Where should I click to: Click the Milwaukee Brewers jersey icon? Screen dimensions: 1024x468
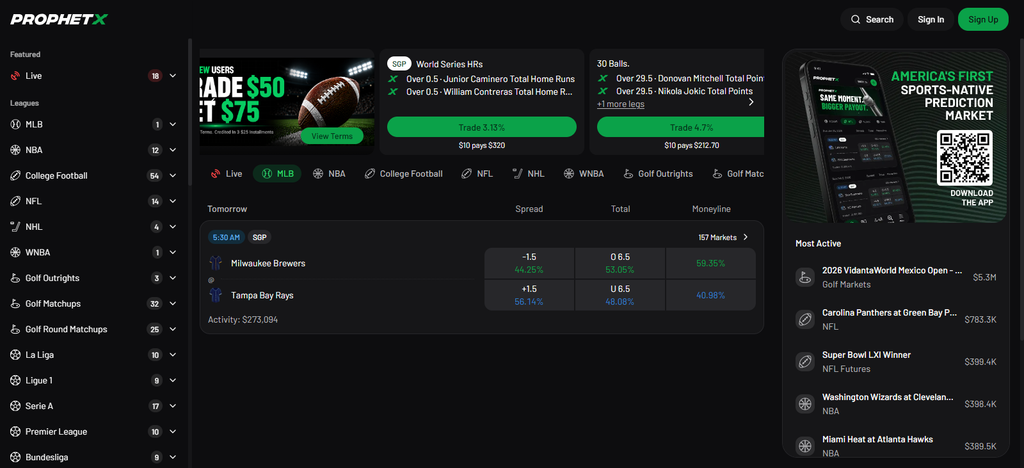pyautogui.click(x=216, y=263)
